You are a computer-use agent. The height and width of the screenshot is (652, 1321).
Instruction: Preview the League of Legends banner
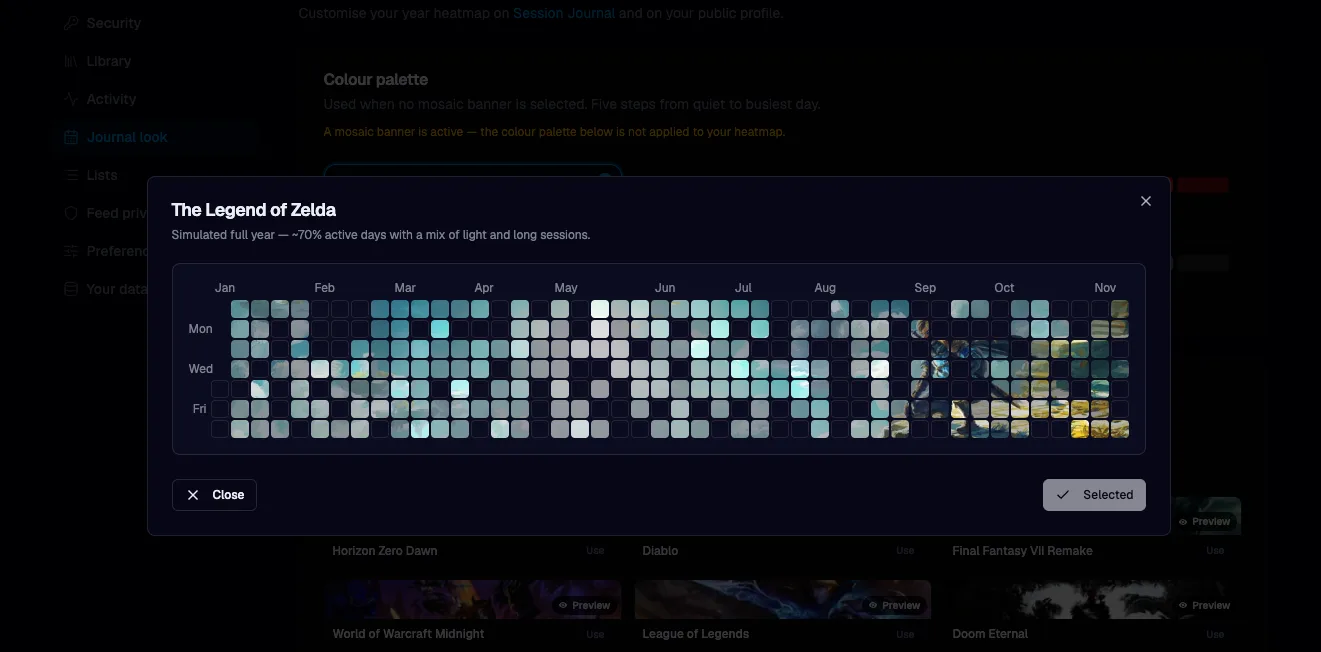coord(893,605)
